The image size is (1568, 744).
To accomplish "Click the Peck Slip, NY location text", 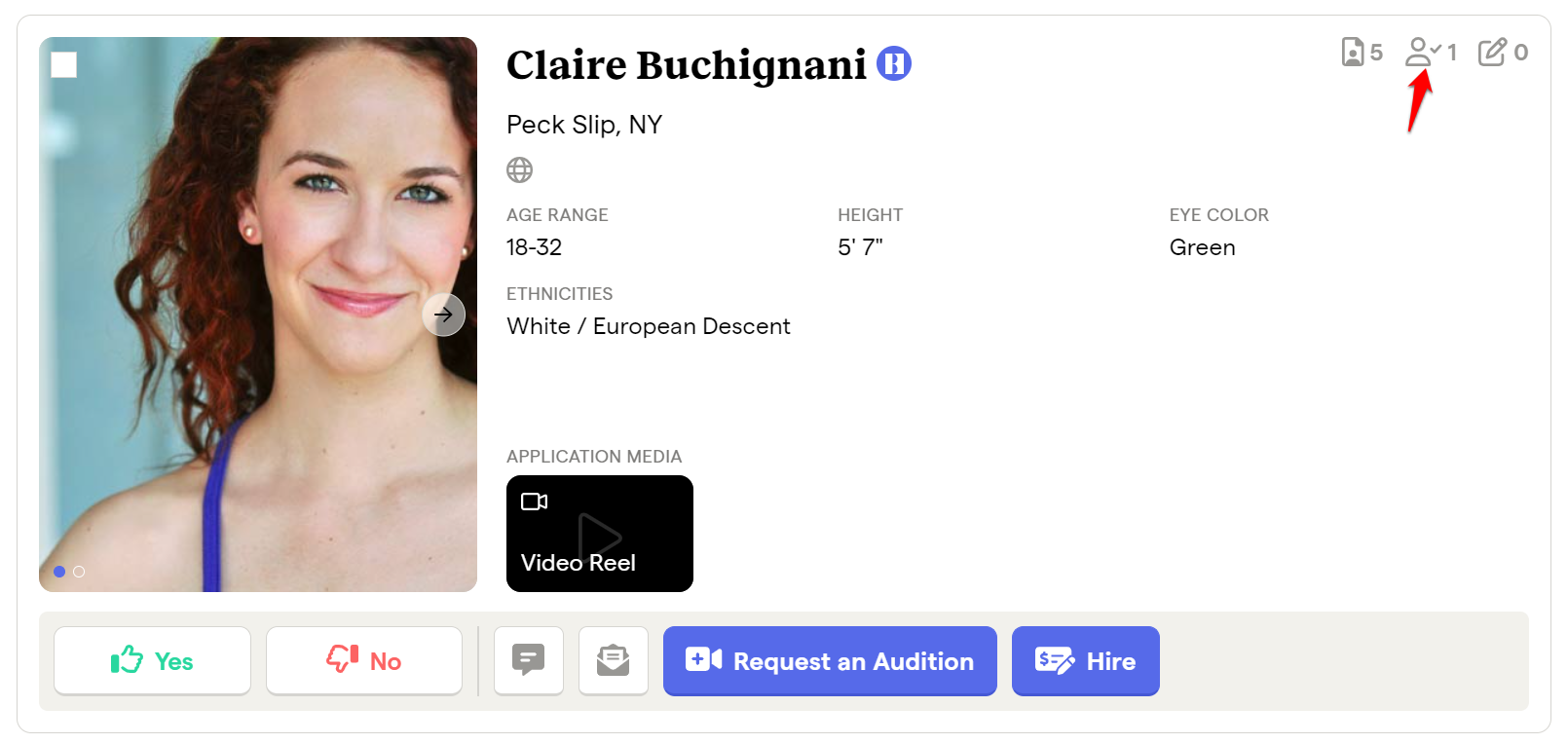I will (x=584, y=125).
